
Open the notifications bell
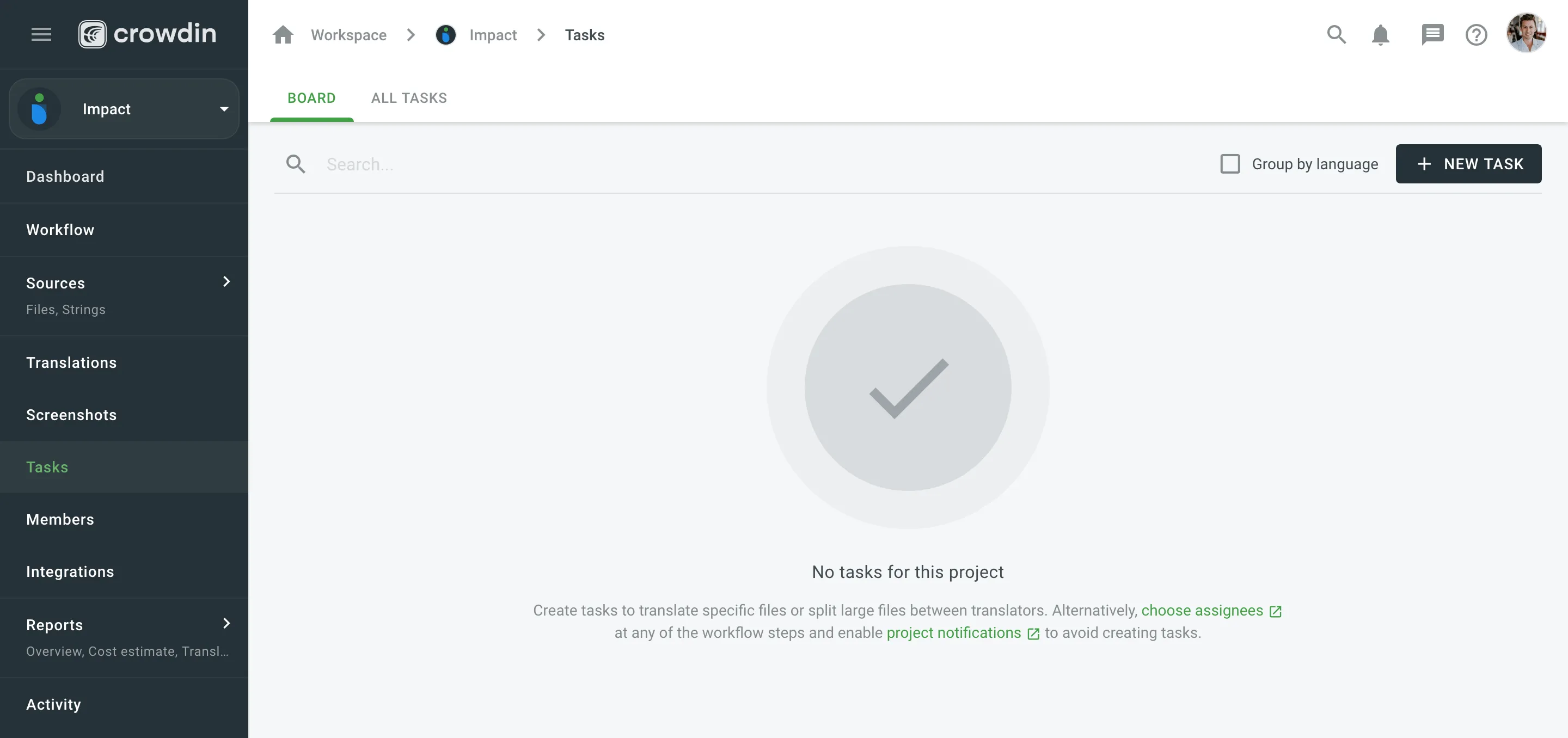pos(1381,35)
